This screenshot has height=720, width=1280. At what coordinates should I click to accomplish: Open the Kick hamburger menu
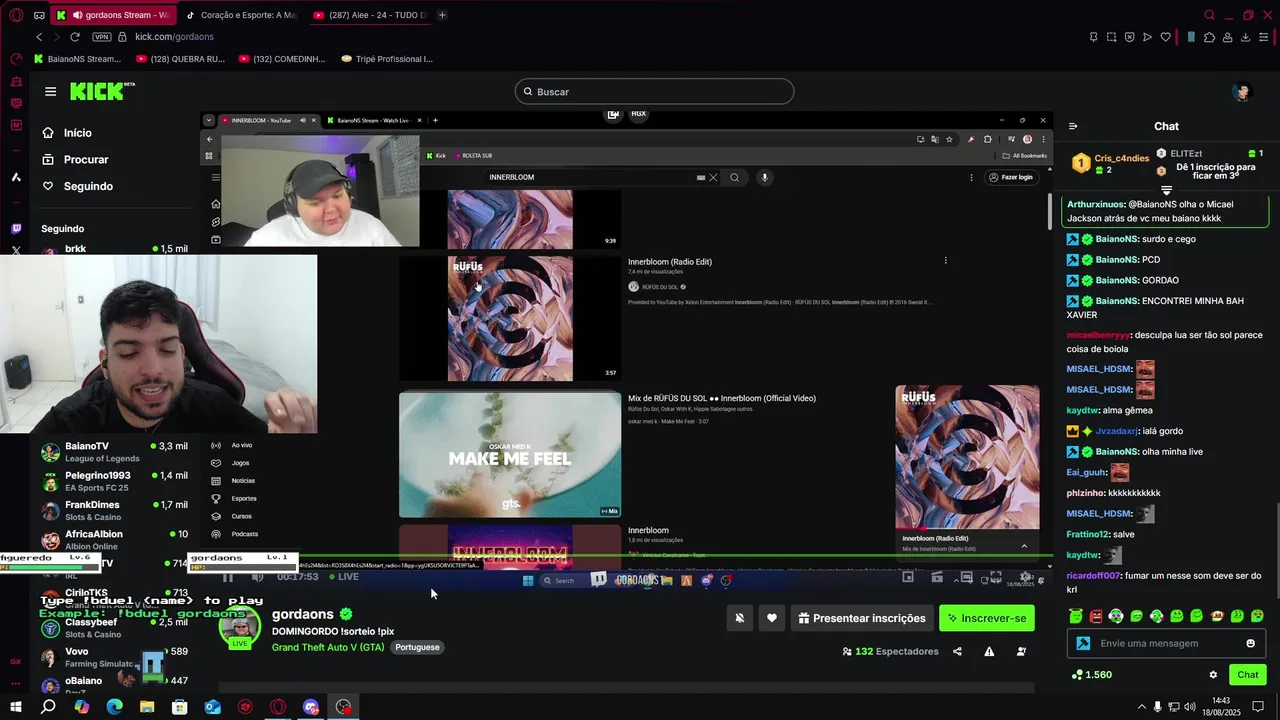[x=50, y=92]
